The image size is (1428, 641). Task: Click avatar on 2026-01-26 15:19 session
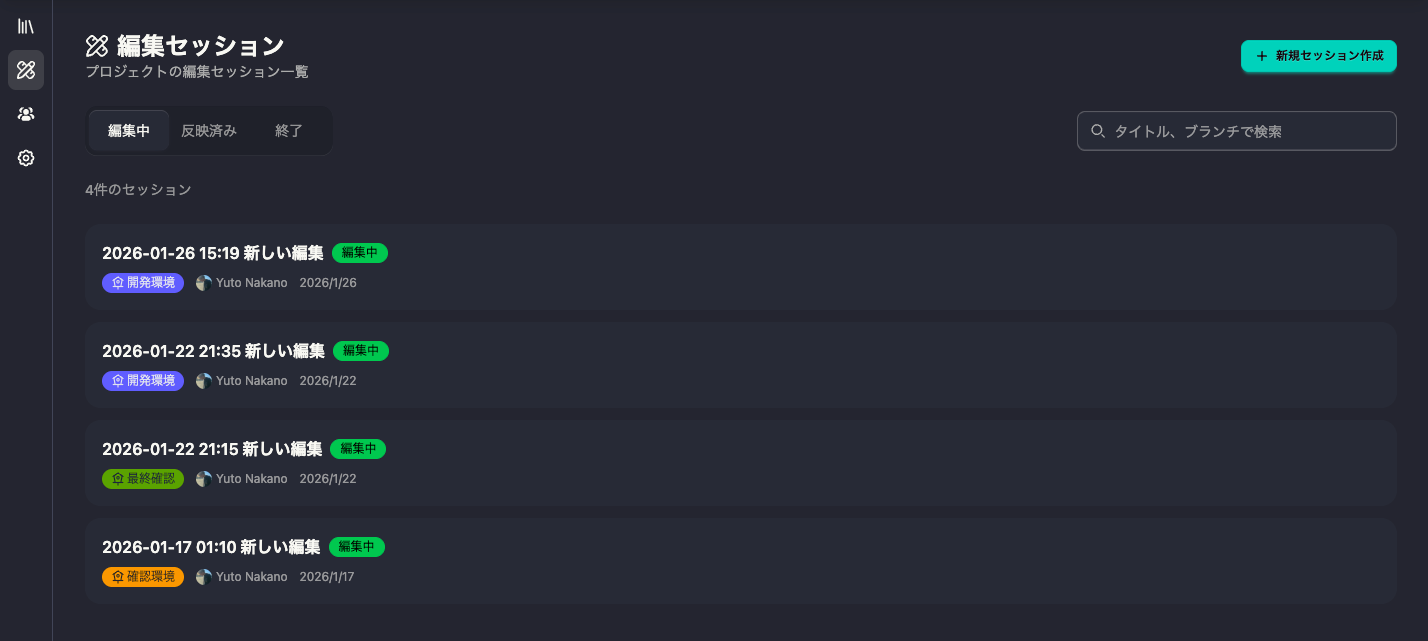204,283
